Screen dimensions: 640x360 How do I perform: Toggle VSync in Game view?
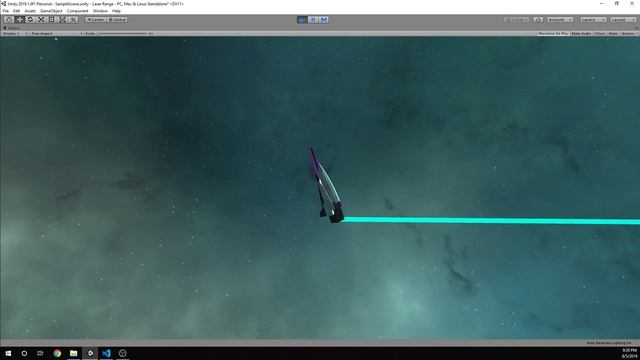click(600, 33)
